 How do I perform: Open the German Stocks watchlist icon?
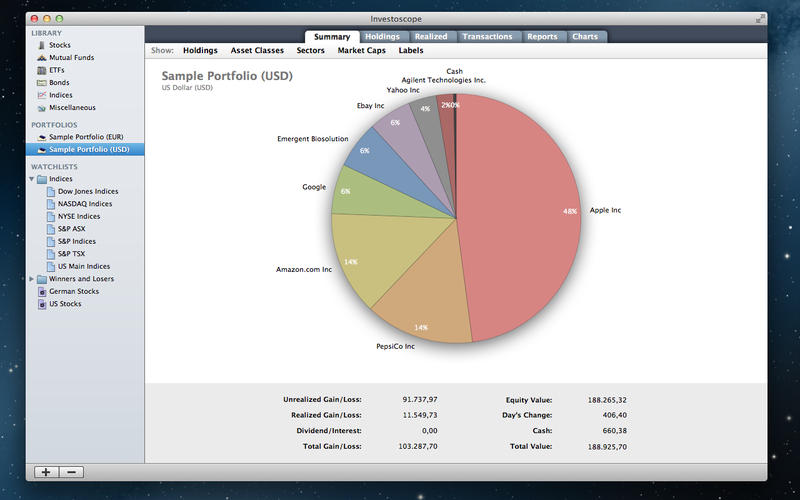point(42,291)
